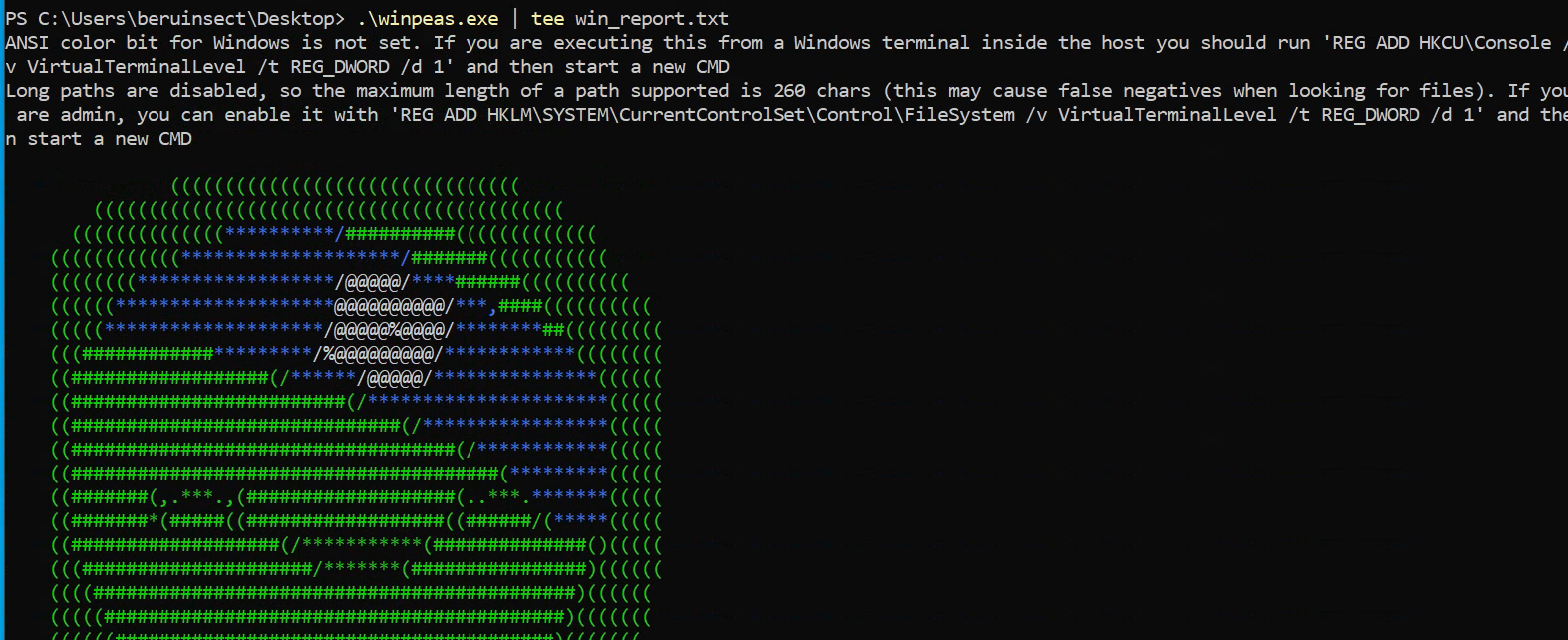Click the white @@@@@@@@@@ row in the ASCII logo

pyautogui.click(x=389, y=305)
